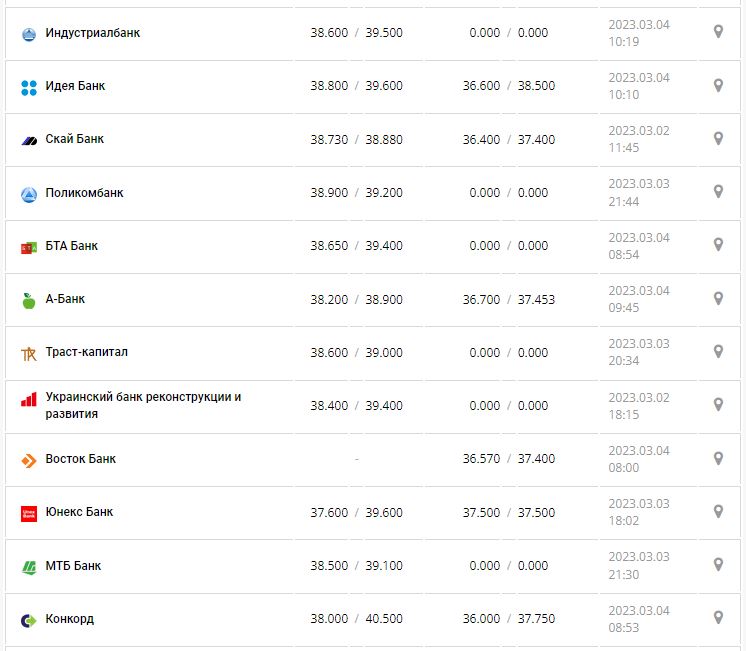Open the Поликомбанк bank name link
Screen dimensions: 746x651
(84, 192)
